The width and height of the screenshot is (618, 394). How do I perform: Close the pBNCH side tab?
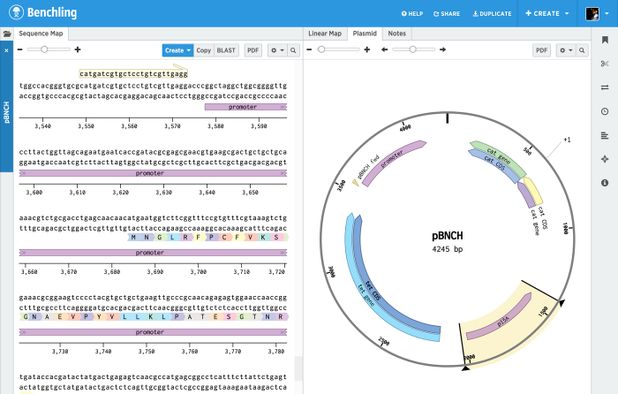[6, 50]
